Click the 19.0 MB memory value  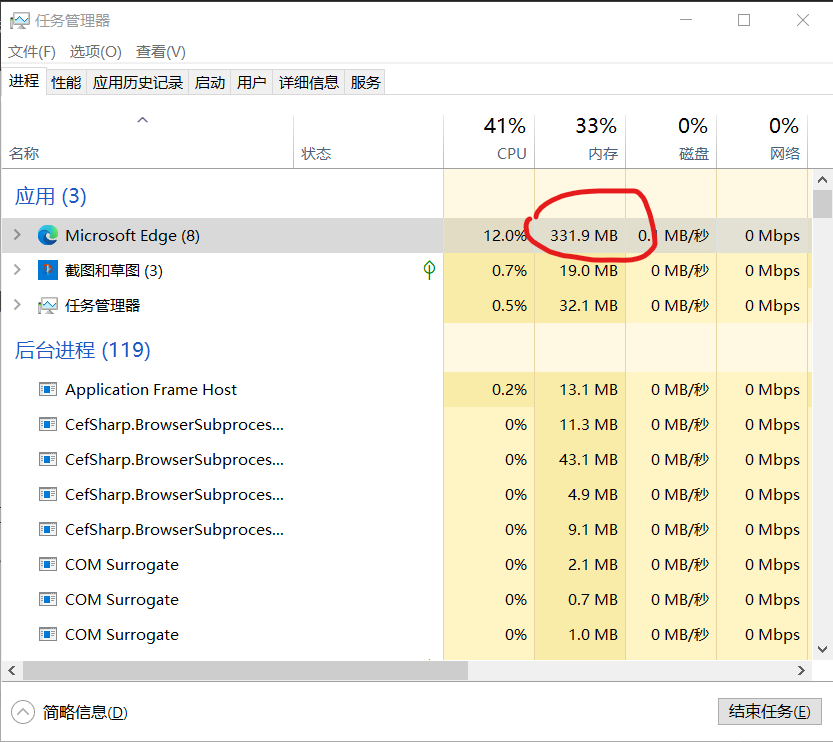pos(588,270)
